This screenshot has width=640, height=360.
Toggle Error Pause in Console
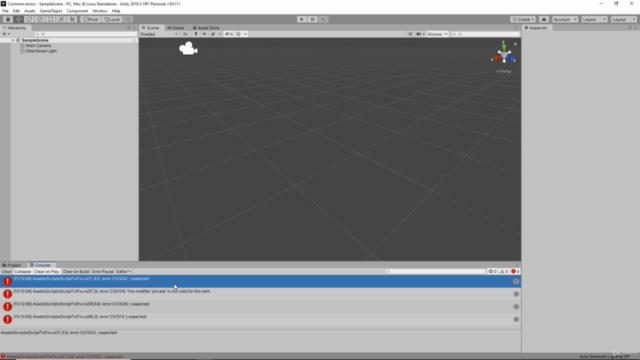[x=103, y=271]
